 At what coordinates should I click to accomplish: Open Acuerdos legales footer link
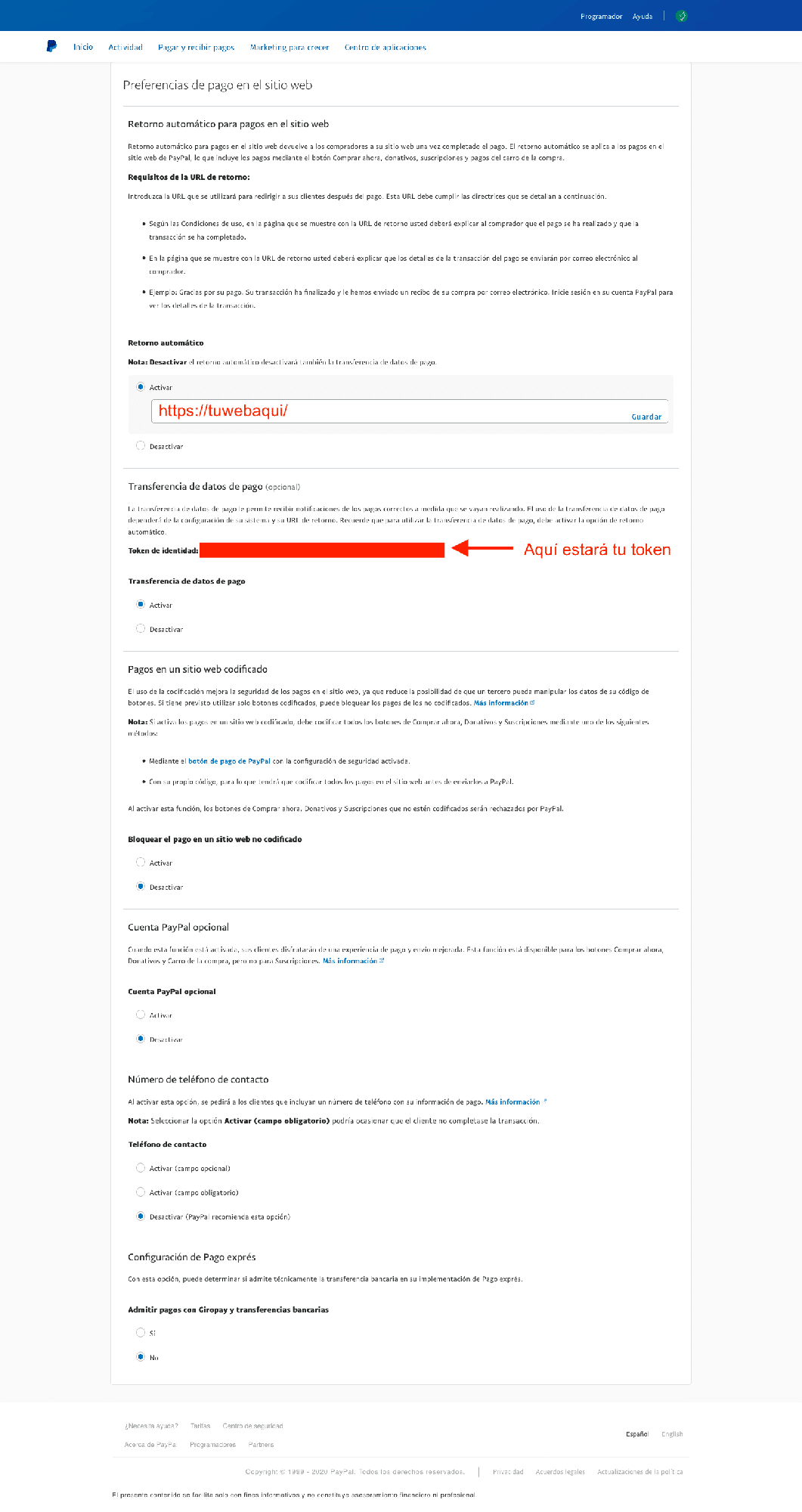coord(560,1472)
